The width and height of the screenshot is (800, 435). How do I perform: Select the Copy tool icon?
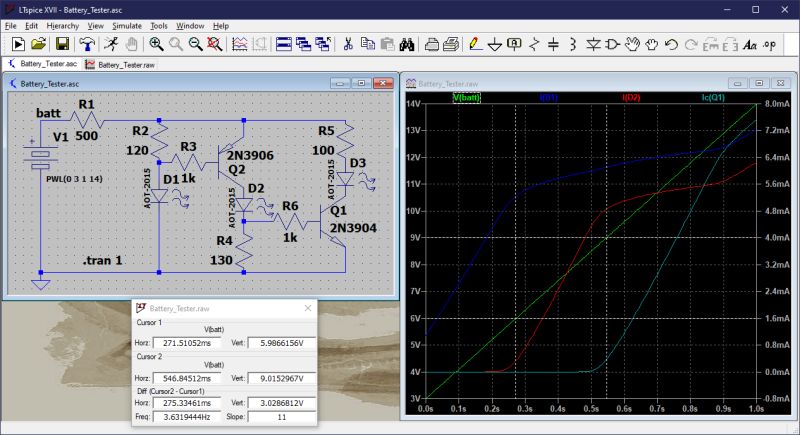(x=367, y=44)
